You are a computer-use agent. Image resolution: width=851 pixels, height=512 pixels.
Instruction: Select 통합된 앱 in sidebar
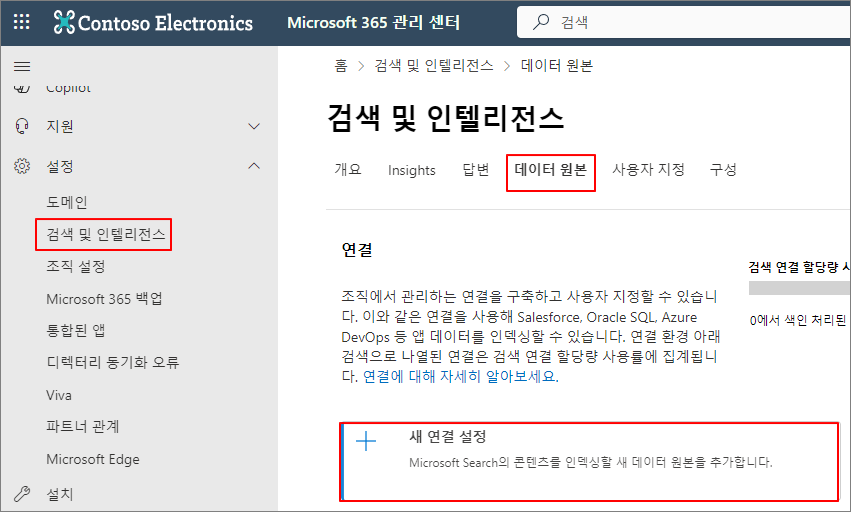click(x=75, y=331)
